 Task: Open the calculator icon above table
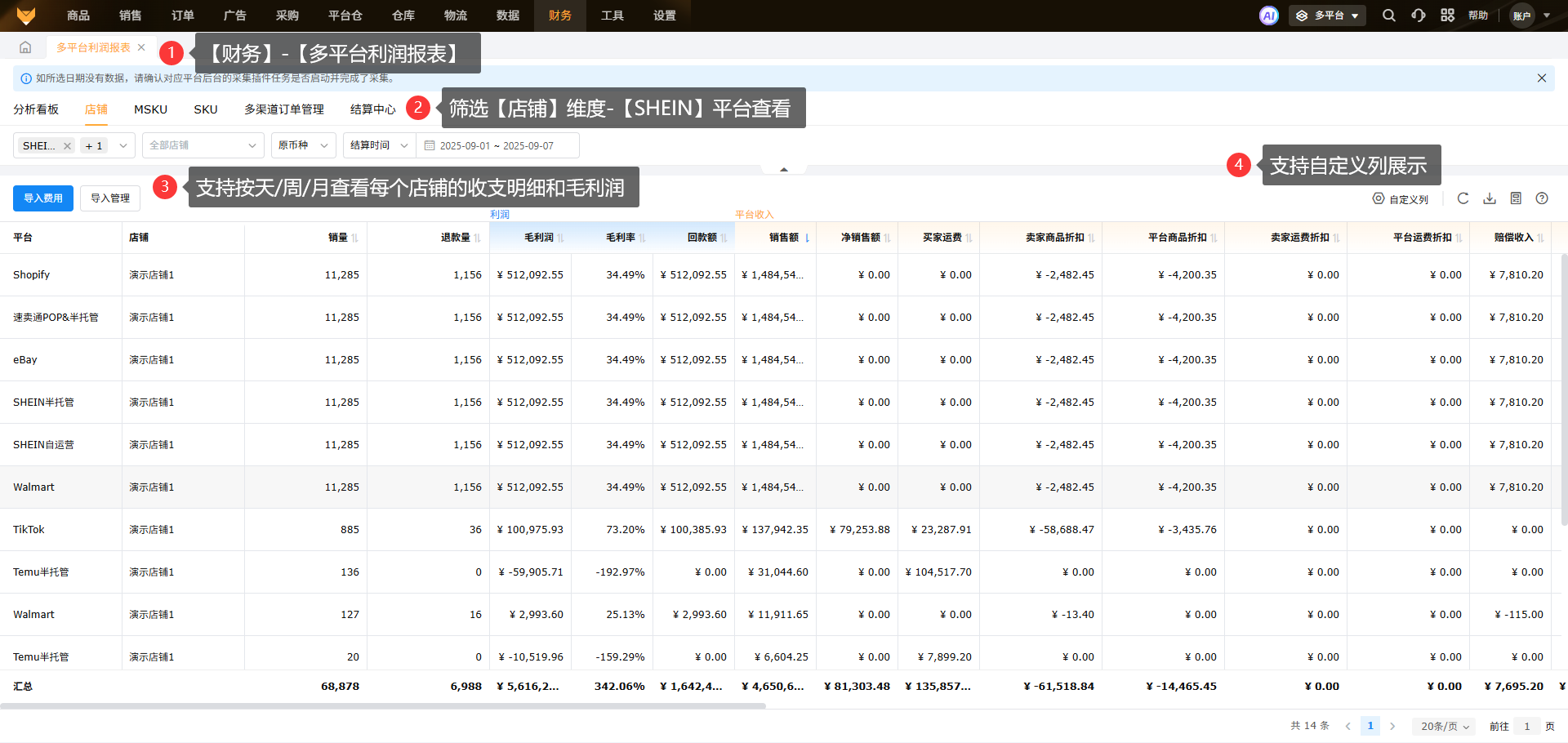[1516, 198]
